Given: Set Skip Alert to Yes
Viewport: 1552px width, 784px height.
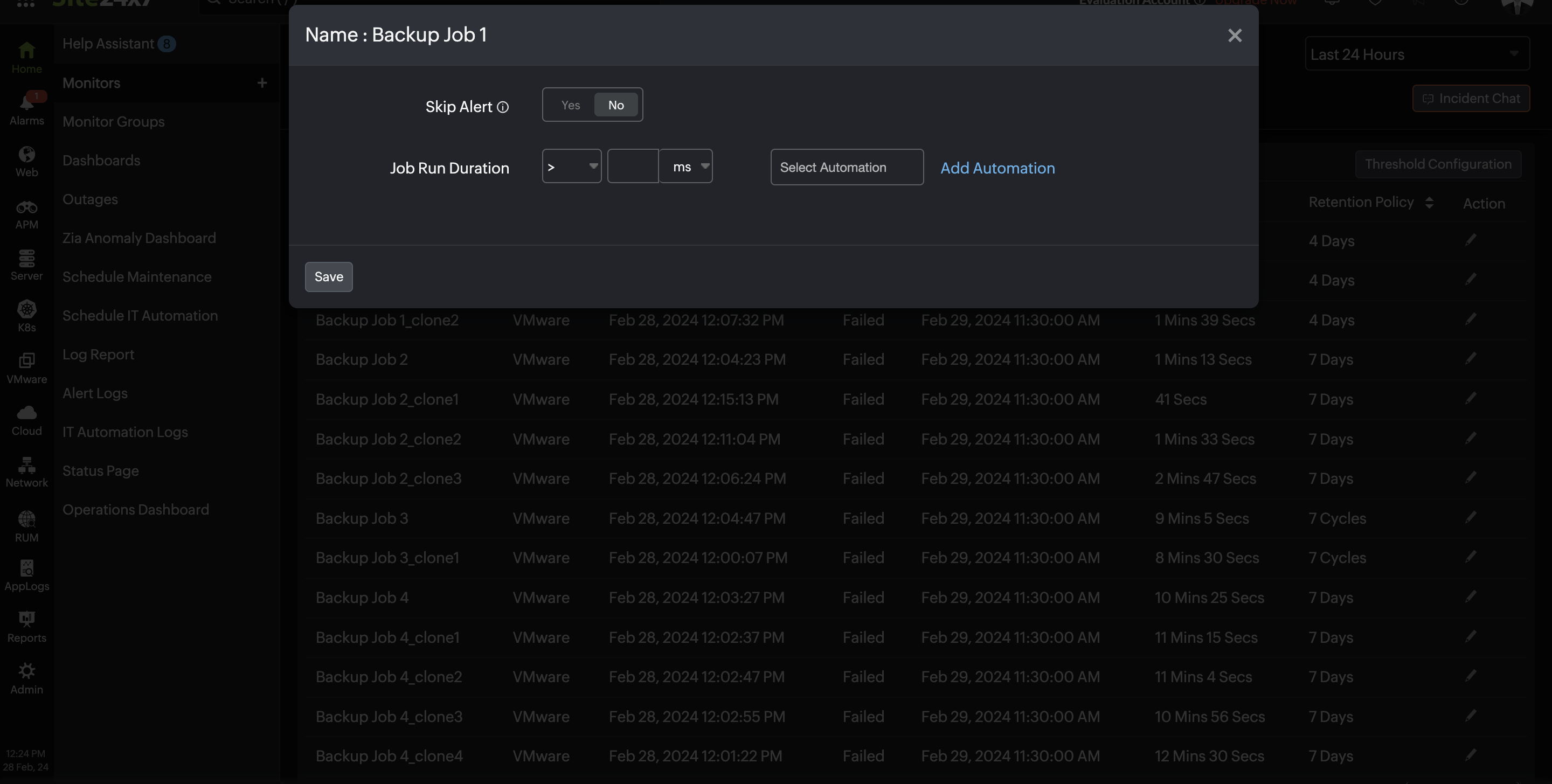Looking at the screenshot, I should point(570,104).
